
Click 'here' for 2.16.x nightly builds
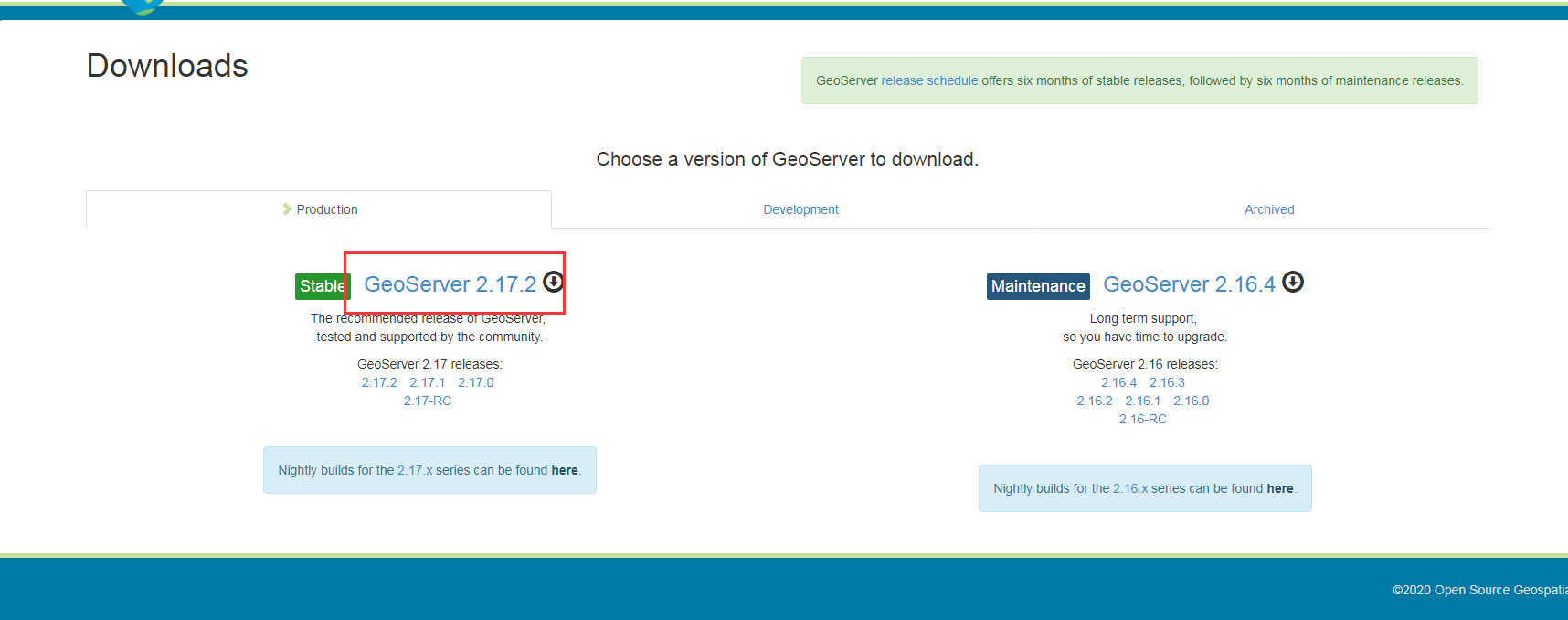(x=1280, y=488)
